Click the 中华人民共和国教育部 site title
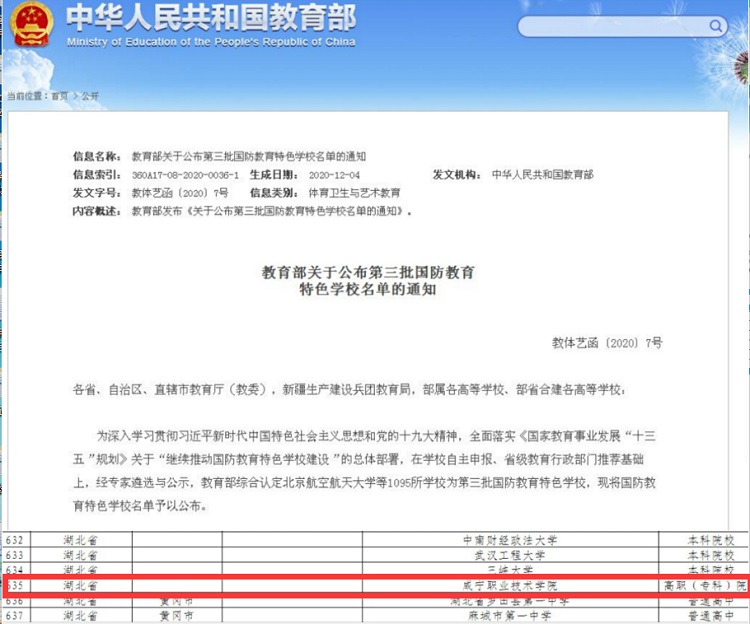This screenshot has height=624, width=750. click(x=211, y=18)
